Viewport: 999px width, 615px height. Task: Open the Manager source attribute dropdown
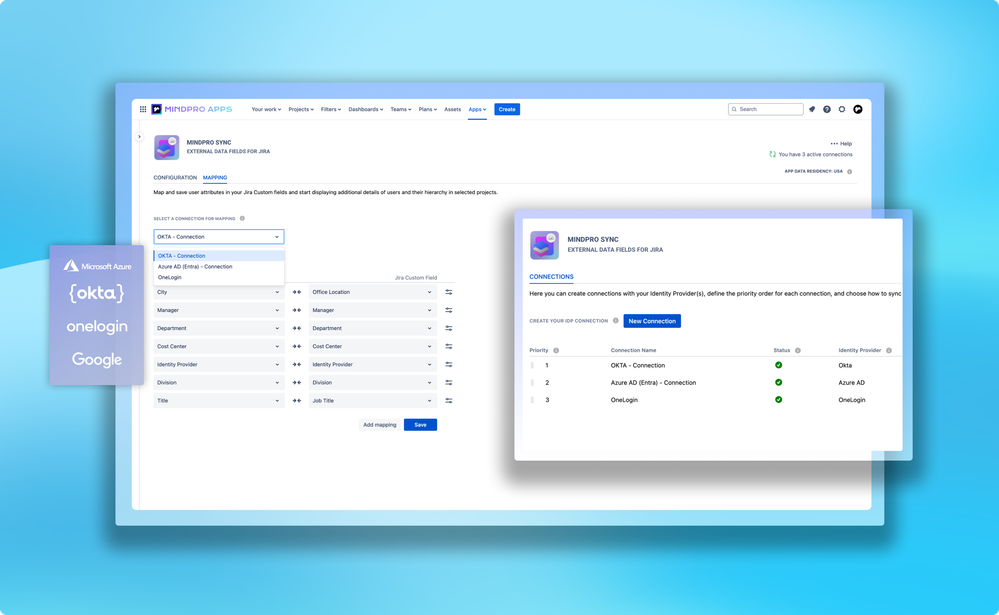coord(219,310)
